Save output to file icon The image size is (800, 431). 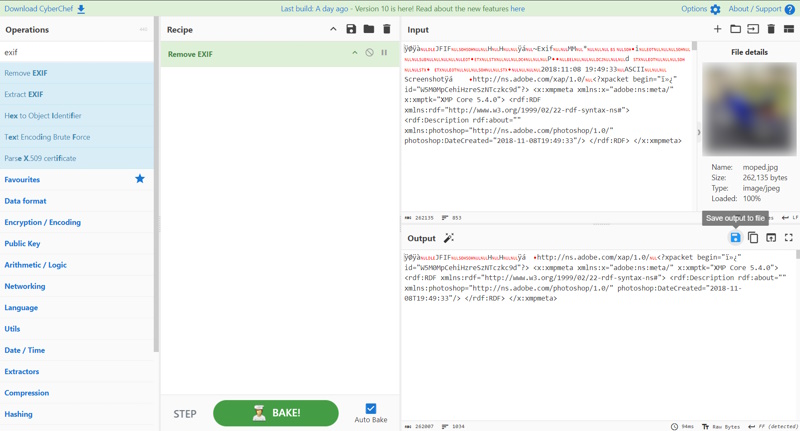point(735,238)
